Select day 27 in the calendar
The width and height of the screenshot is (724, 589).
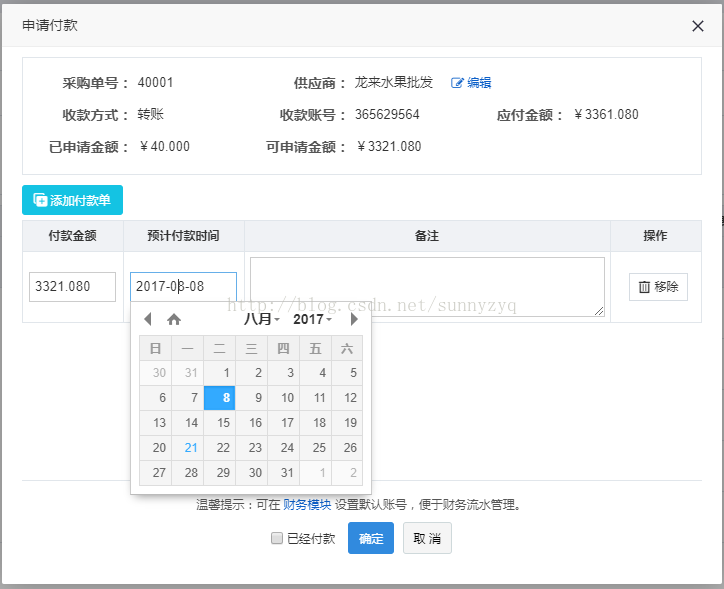(x=156, y=472)
